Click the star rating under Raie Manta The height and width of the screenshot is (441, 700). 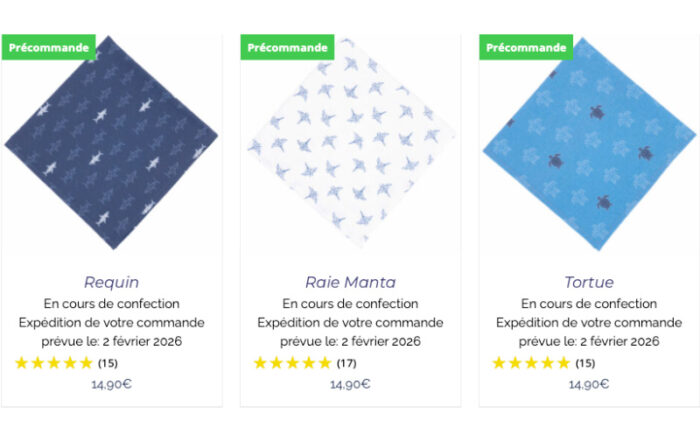tap(292, 363)
